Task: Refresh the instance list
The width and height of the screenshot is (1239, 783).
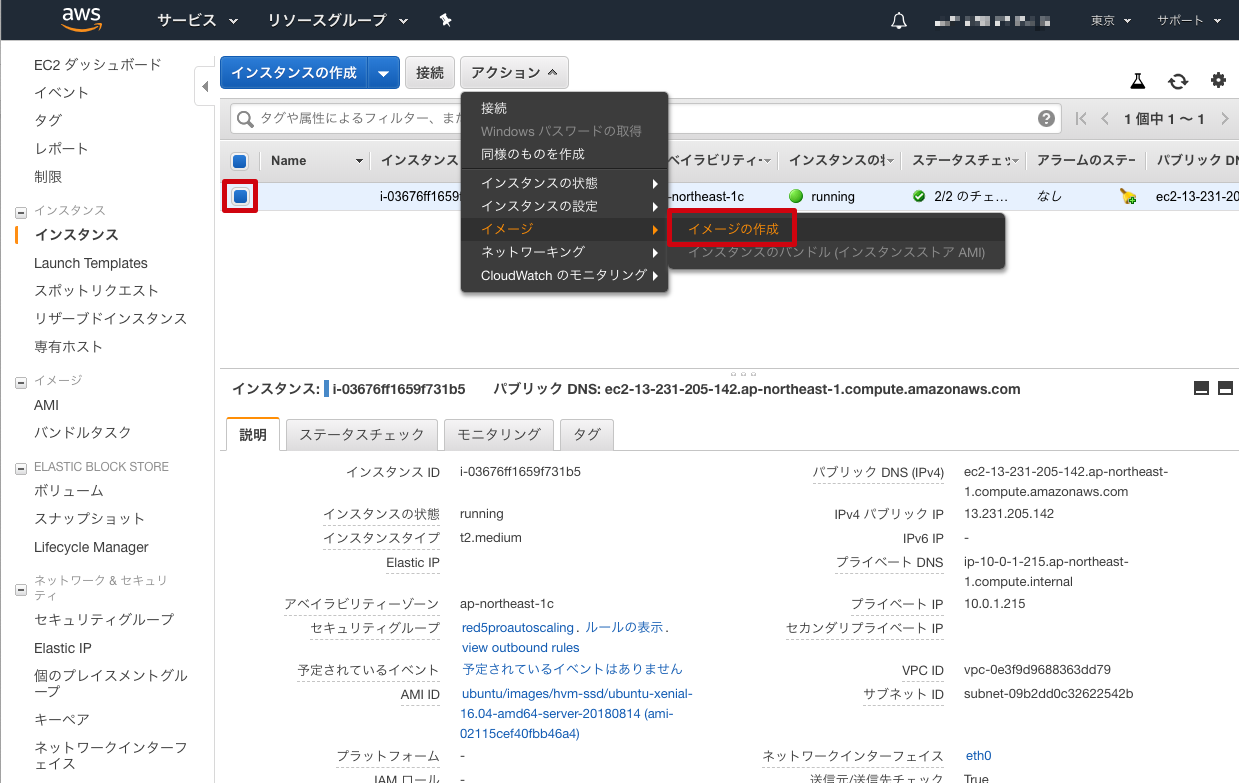Action: [x=1178, y=81]
